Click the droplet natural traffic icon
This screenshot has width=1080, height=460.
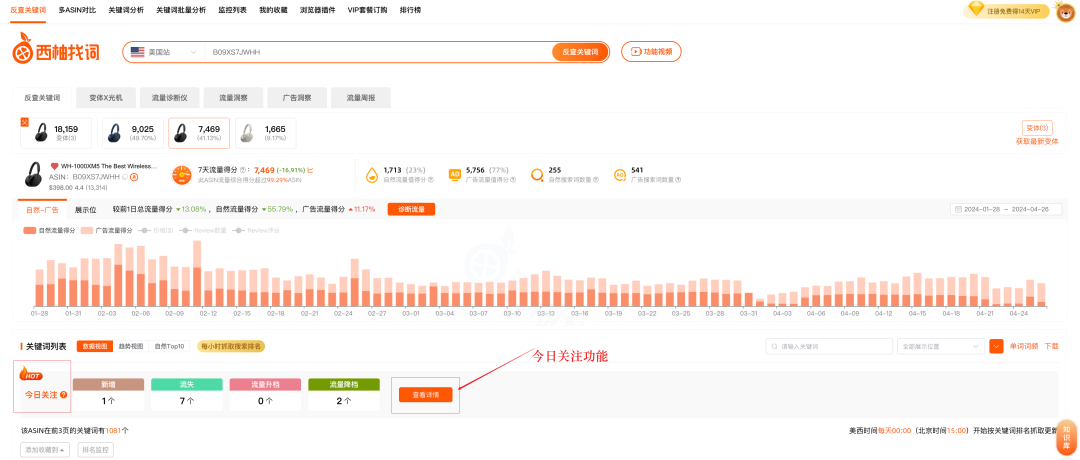pyautogui.click(x=372, y=175)
